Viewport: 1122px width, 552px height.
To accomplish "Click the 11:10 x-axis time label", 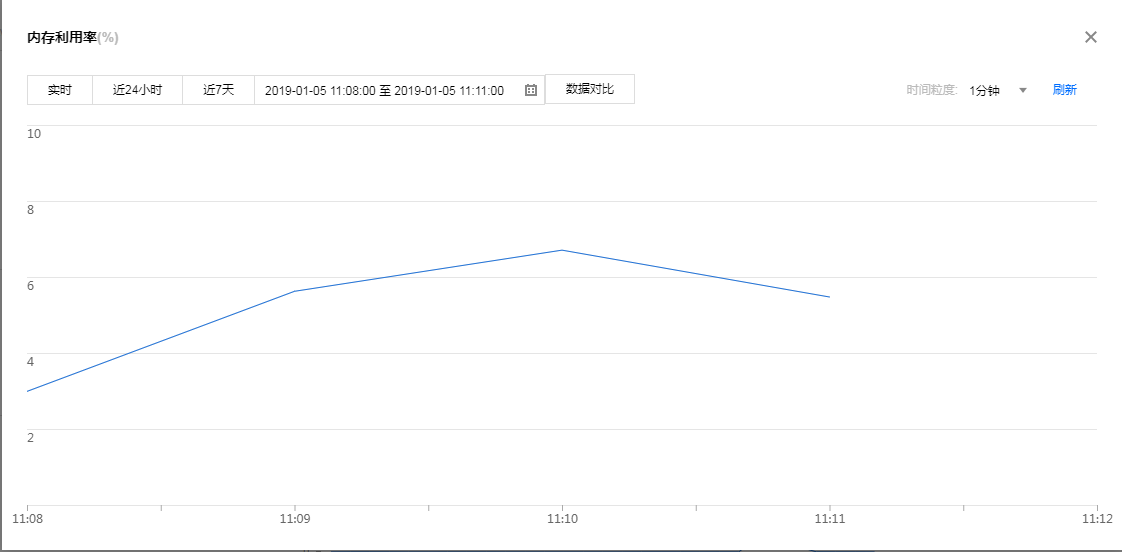I will click(562, 519).
